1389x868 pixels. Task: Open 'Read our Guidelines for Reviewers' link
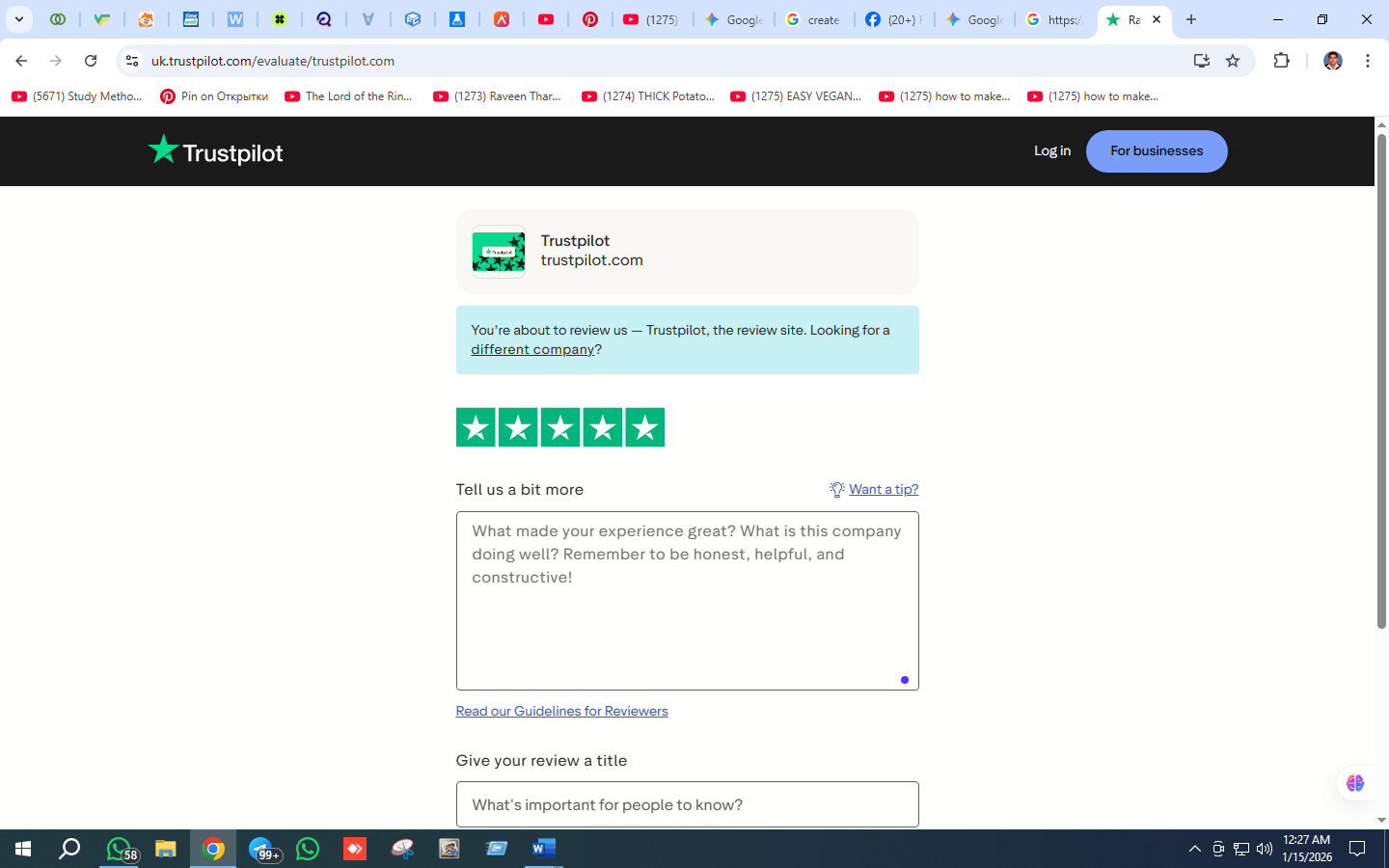pos(561,711)
